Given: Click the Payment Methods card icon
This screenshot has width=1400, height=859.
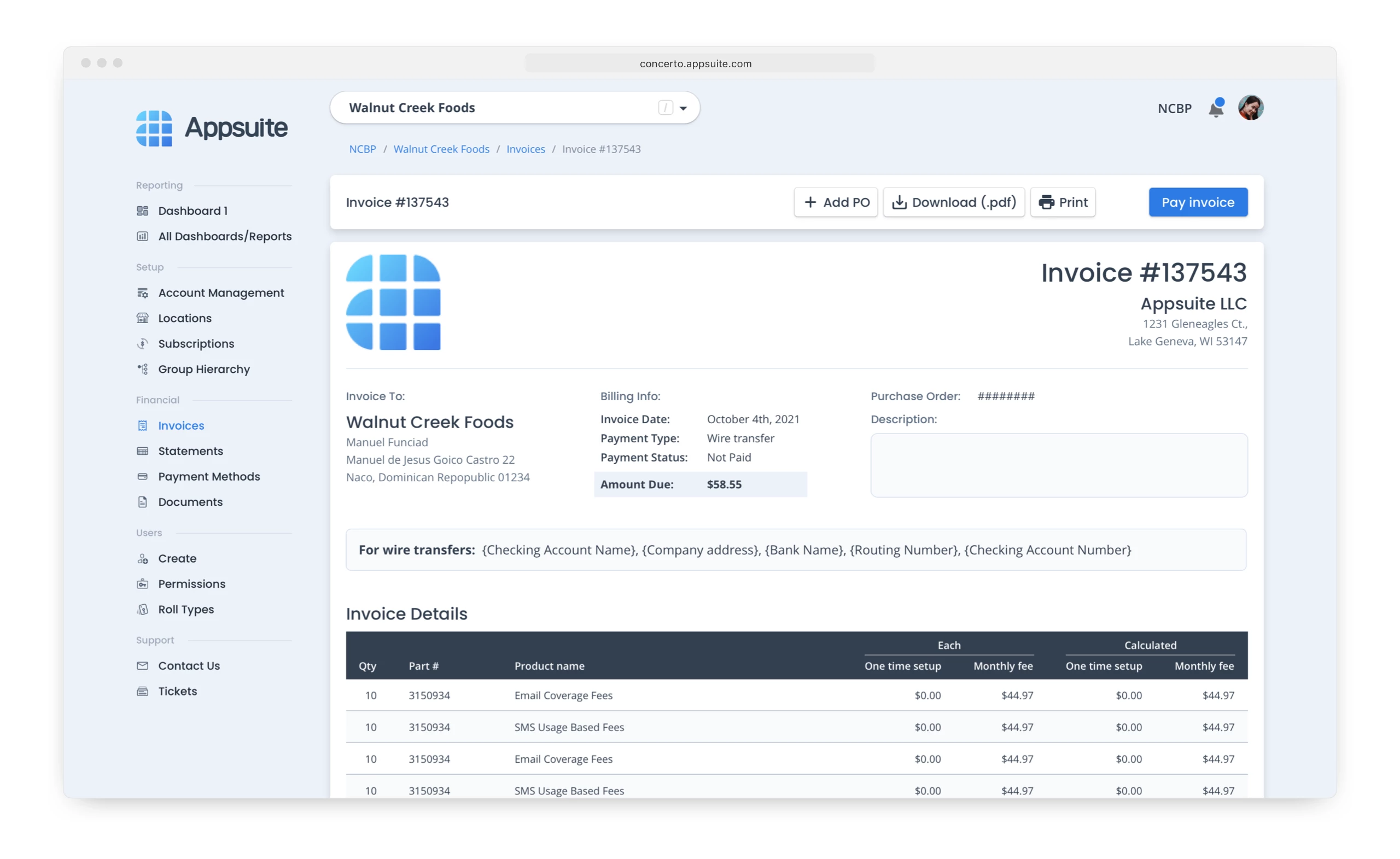Looking at the screenshot, I should (x=143, y=477).
